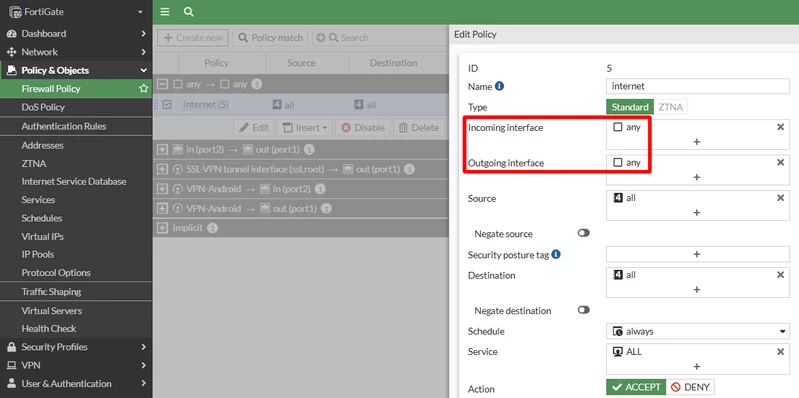The image size is (799, 398).
Task: Open the FortiGate dropdown at top left
Action: click(x=140, y=12)
